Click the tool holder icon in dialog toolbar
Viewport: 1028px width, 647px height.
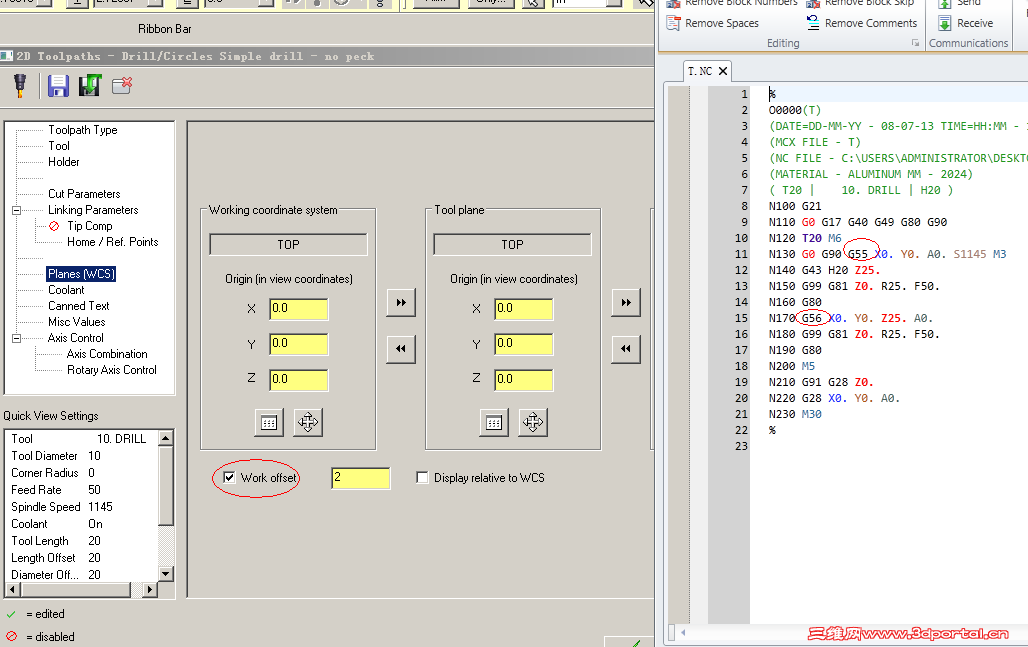[20, 86]
